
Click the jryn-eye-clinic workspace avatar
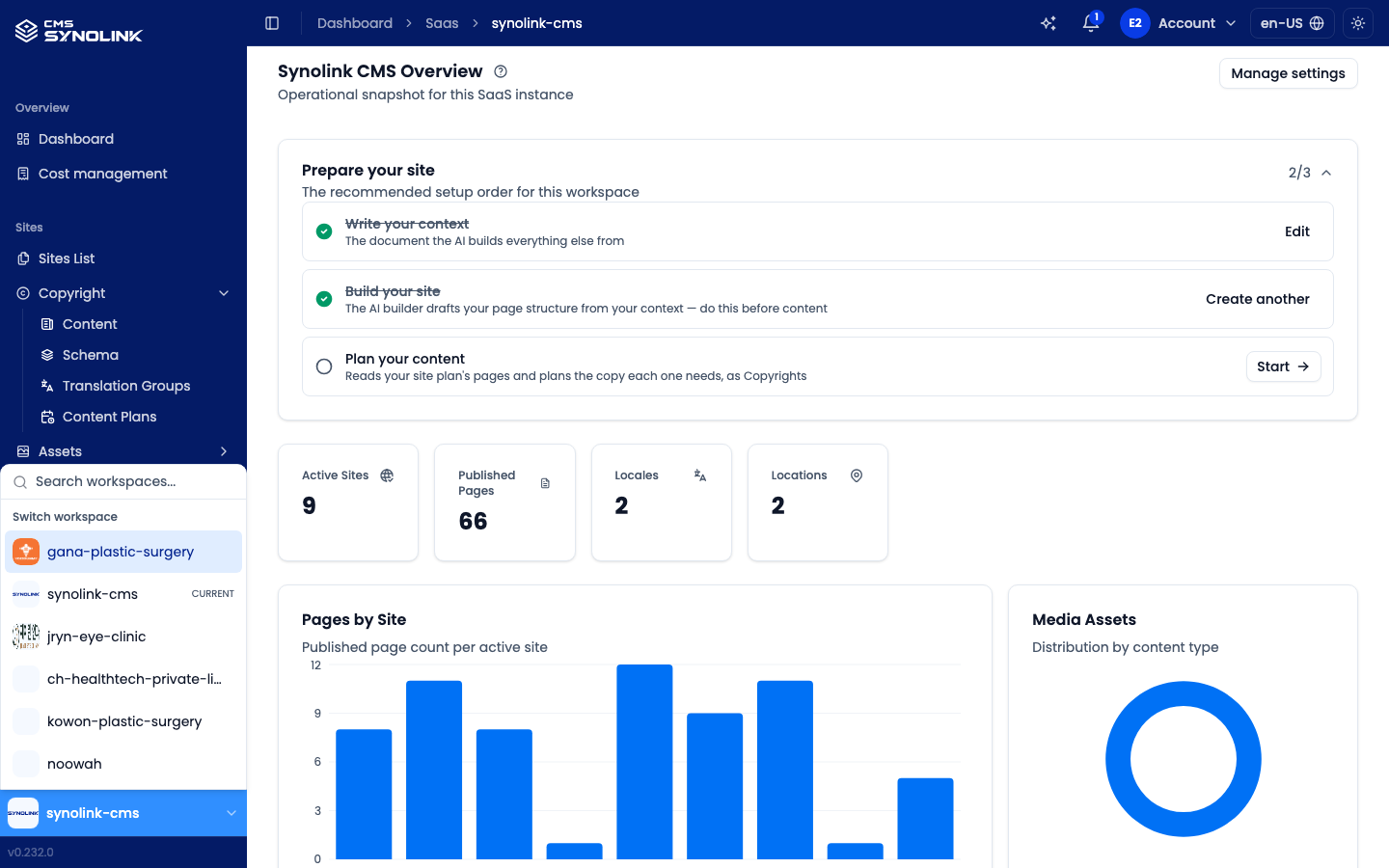click(x=26, y=637)
